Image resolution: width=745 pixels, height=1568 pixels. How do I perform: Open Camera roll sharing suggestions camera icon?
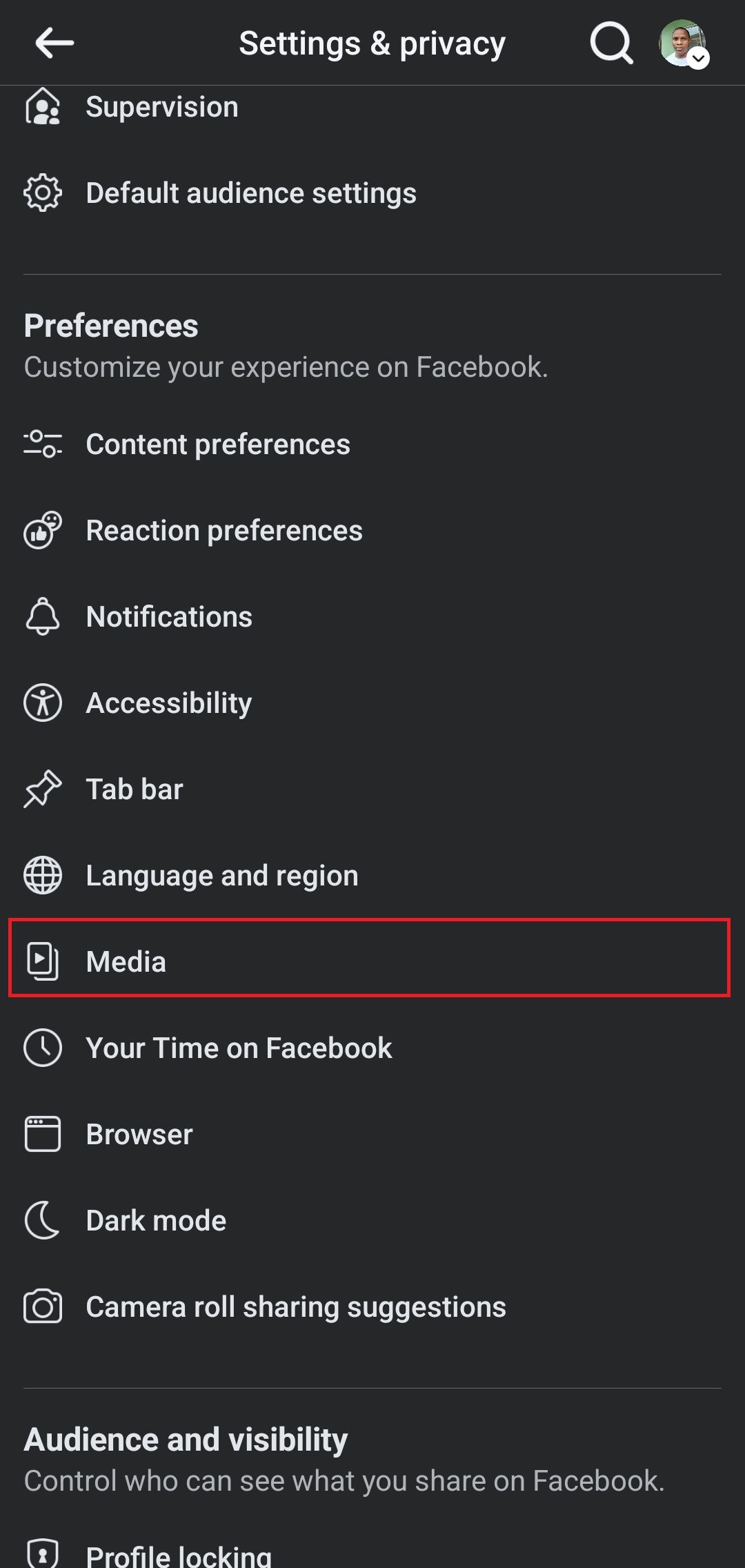43,1306
